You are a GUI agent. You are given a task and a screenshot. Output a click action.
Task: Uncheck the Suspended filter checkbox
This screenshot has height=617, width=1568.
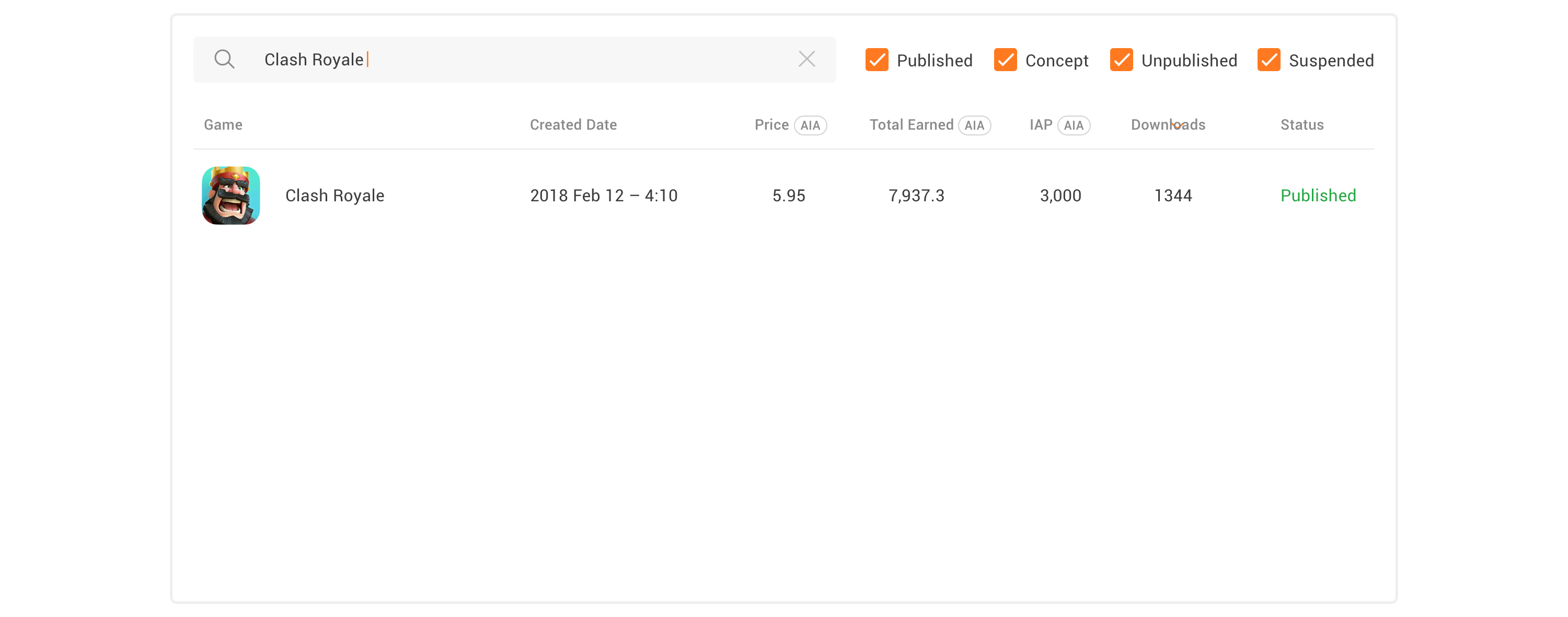(1269, 60)
